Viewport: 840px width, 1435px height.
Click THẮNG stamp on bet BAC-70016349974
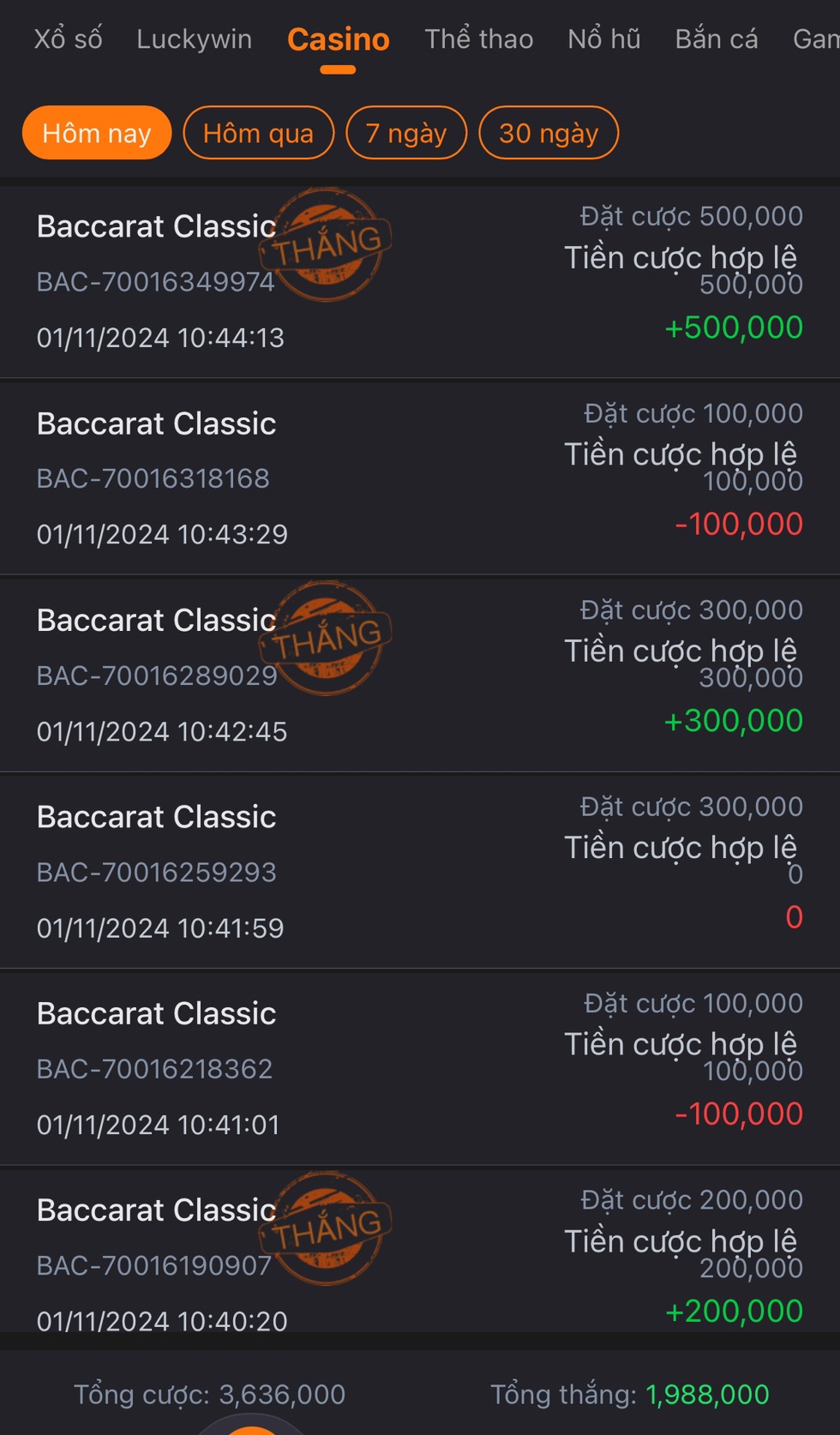pyautogui.click(x=327, y=245)
